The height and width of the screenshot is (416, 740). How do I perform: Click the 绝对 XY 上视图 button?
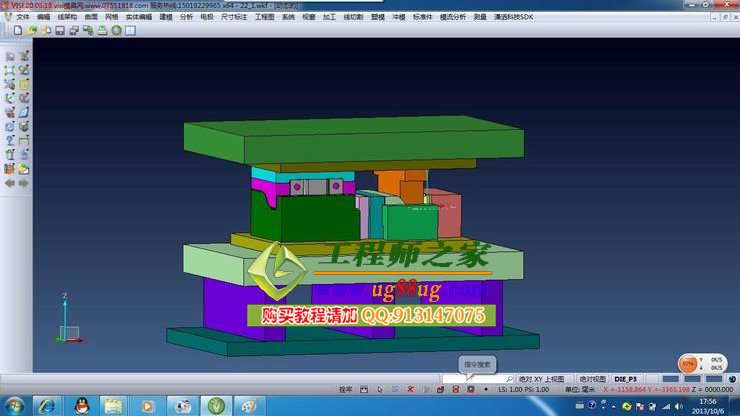[x=541, y=379]
